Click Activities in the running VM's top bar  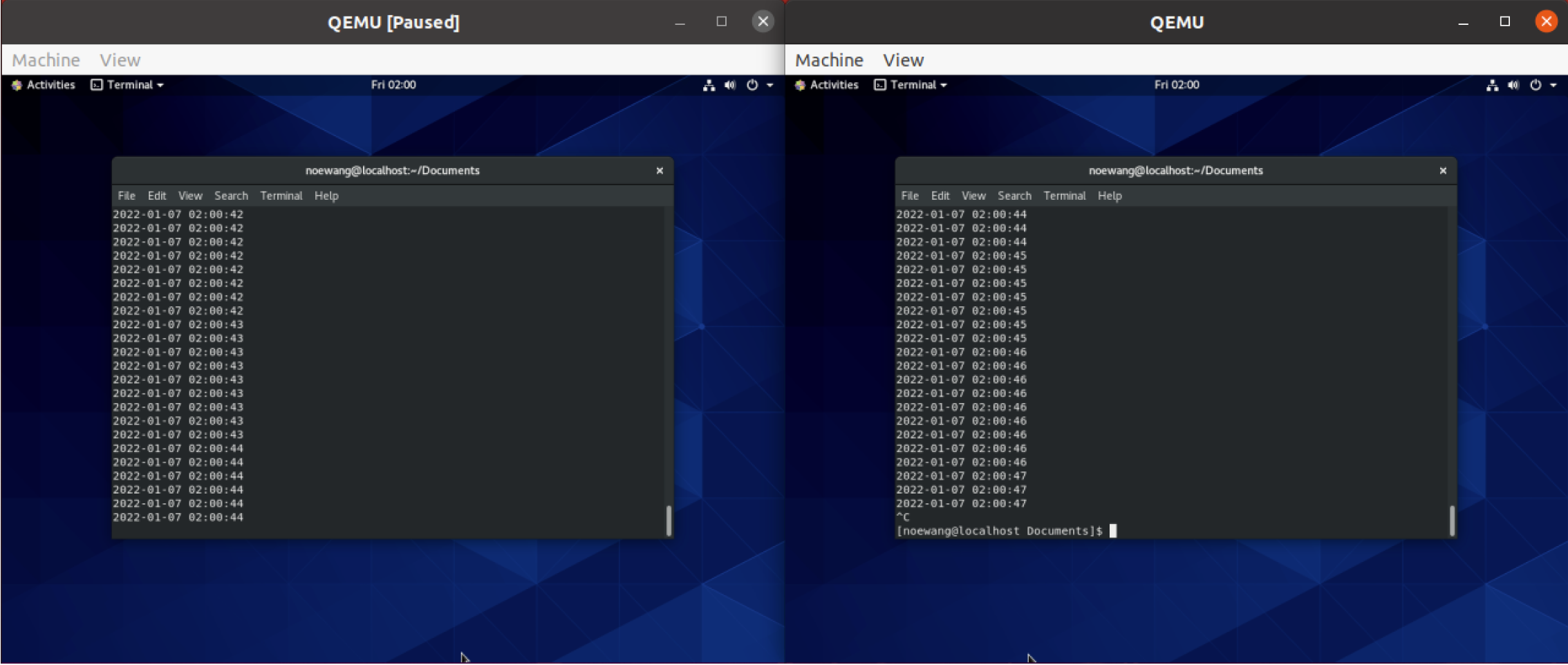828,85
